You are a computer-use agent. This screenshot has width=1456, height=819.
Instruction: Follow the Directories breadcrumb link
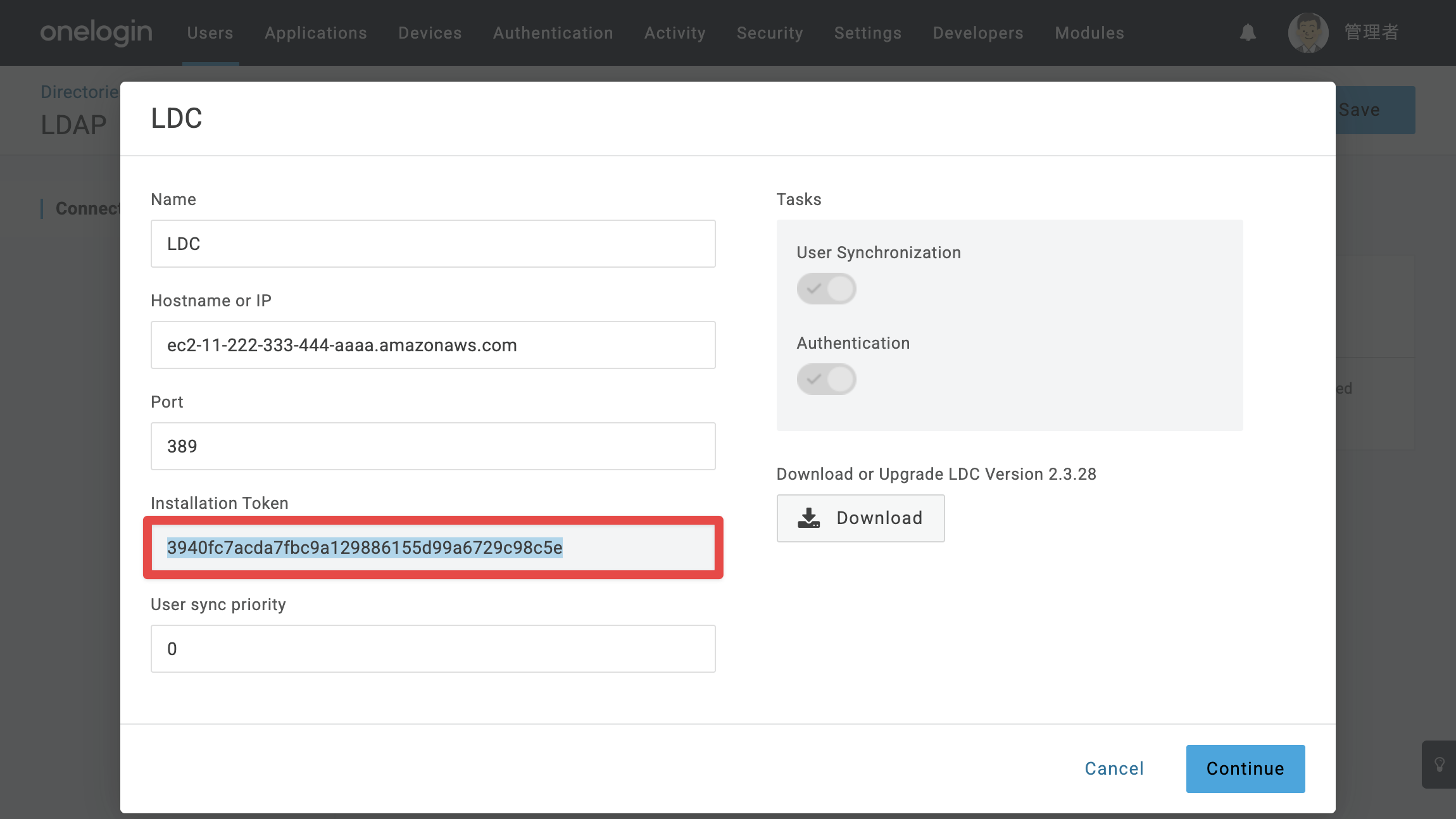tap(80, 92)
